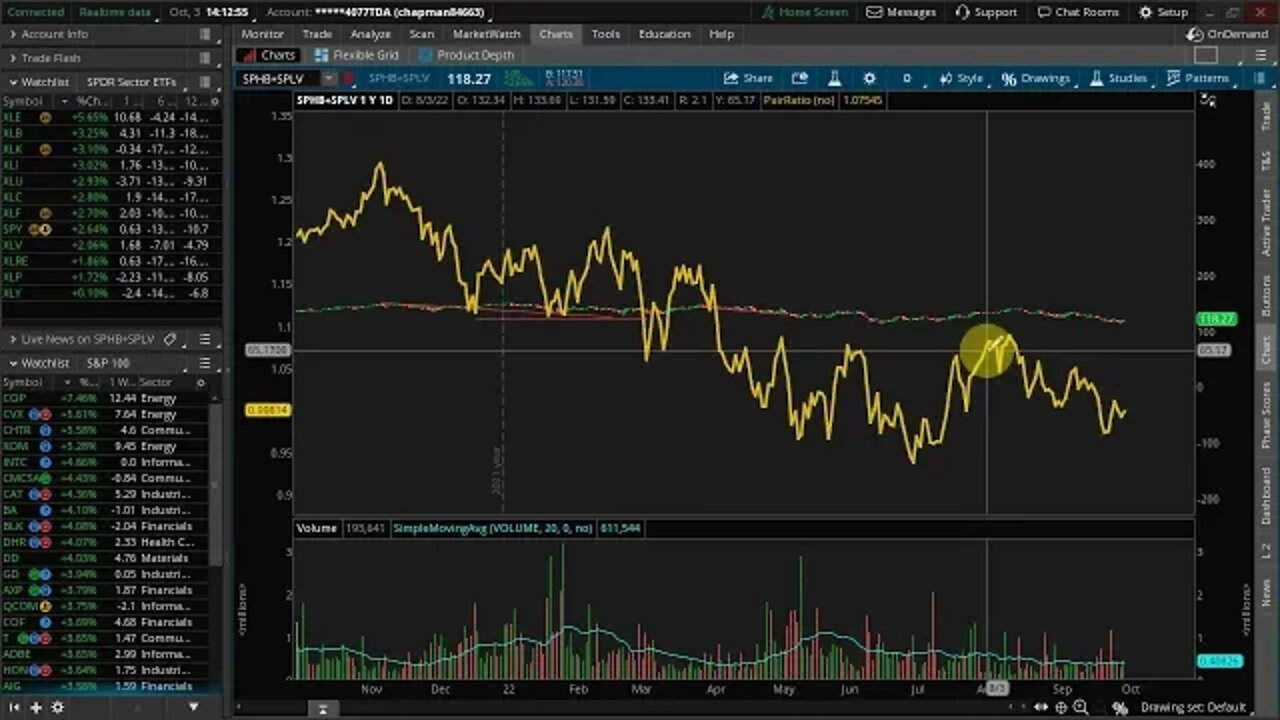Select COP row in S&P 100 list
This screenshot has width=1280, height=720.
click(105, 398)
